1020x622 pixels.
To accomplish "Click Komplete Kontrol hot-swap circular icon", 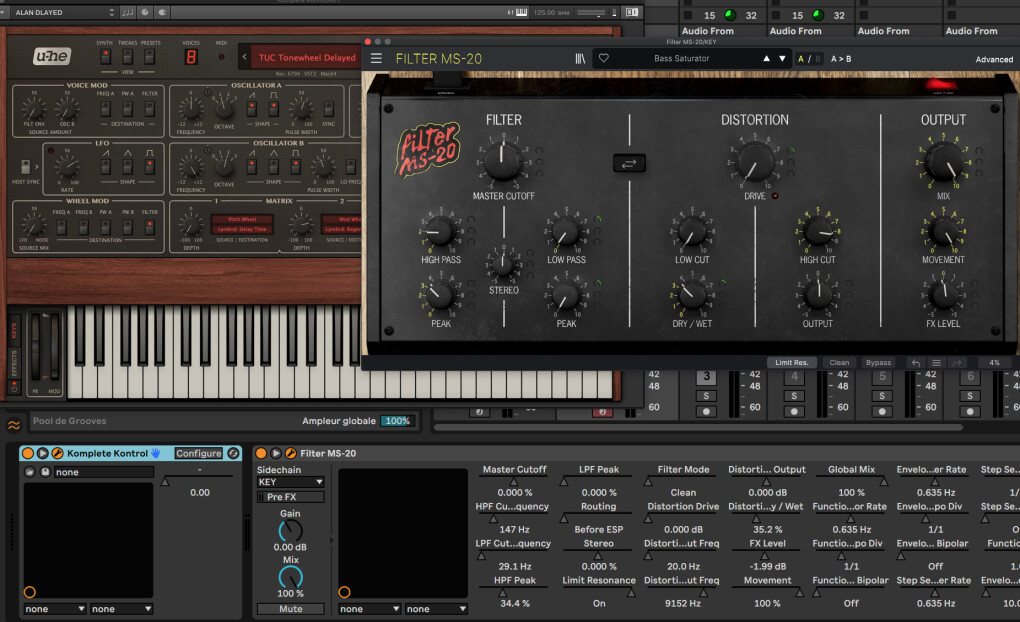I will [233, 453].
